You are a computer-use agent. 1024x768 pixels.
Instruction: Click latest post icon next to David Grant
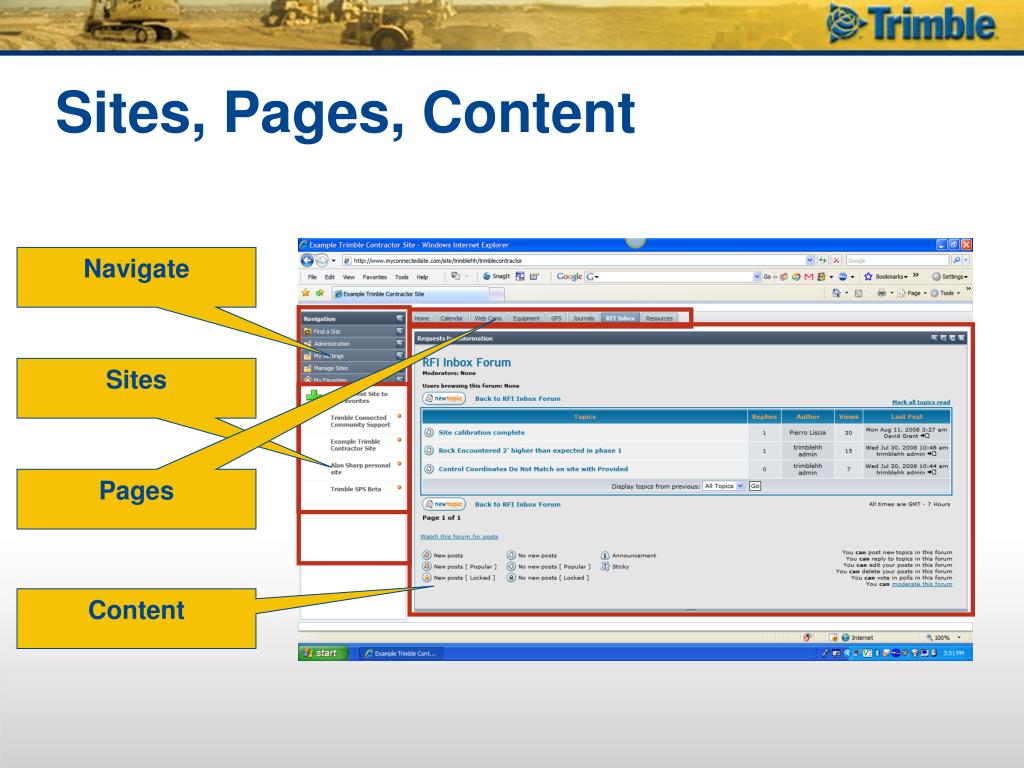(x=925, y=436)
